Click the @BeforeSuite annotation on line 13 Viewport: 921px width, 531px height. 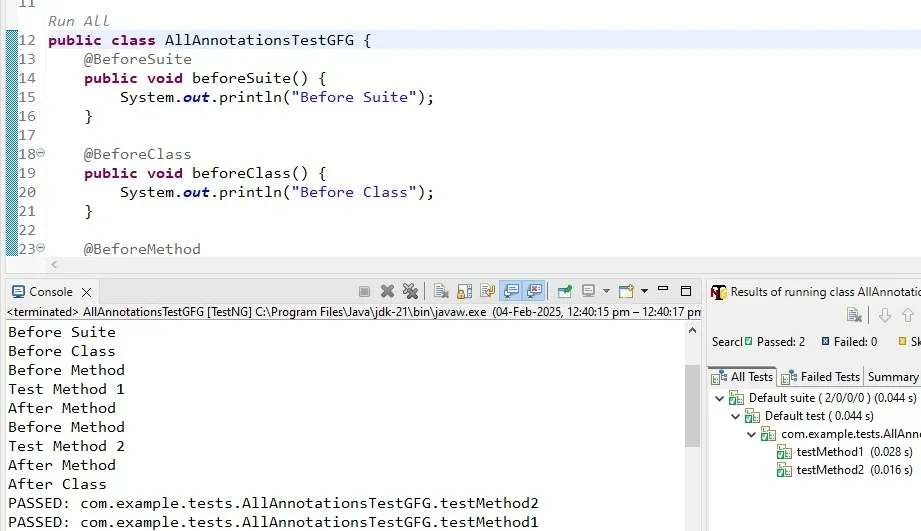[137, 59]
